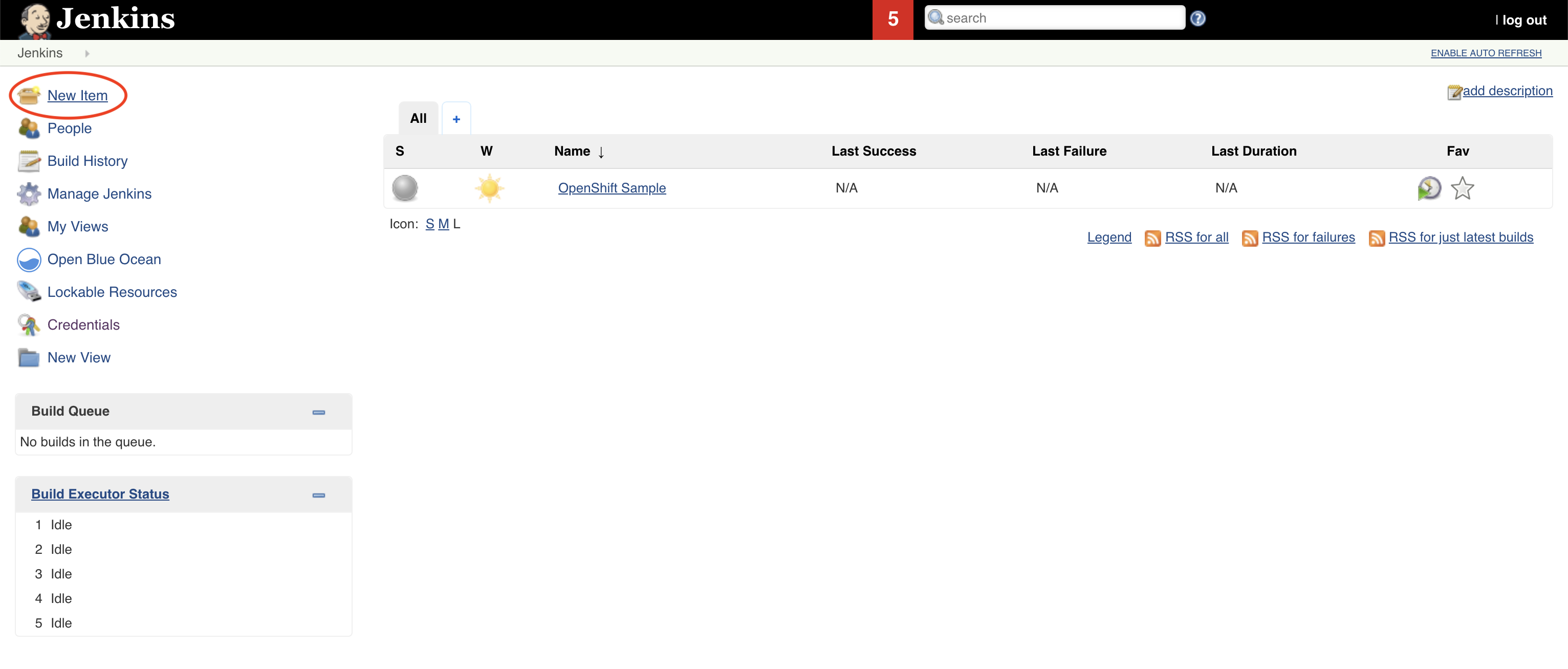Click the Credentials keys icon
Viewport: 1568px width, 669px height.
click(x=29, y=325)
